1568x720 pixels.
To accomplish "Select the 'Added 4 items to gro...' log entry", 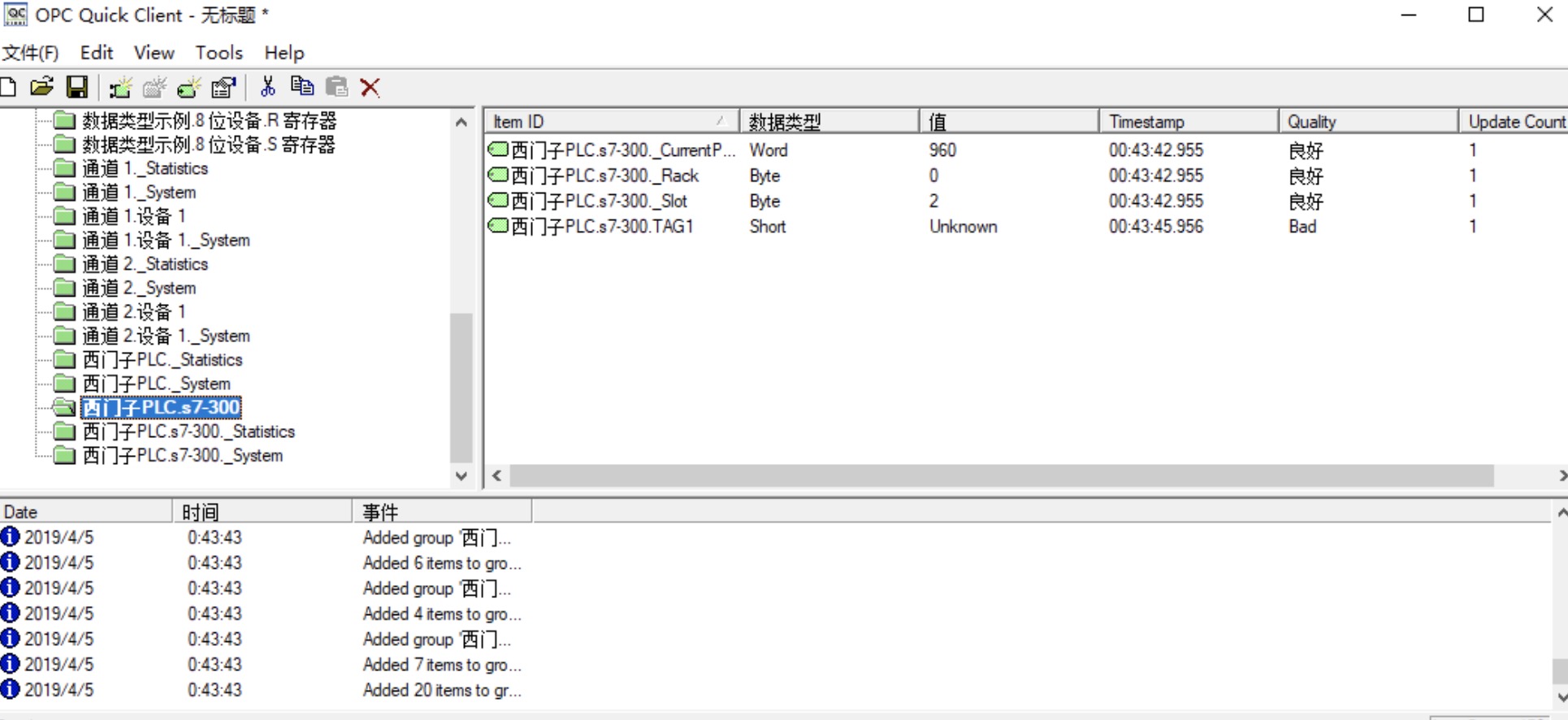I will [x=442, y=614].
